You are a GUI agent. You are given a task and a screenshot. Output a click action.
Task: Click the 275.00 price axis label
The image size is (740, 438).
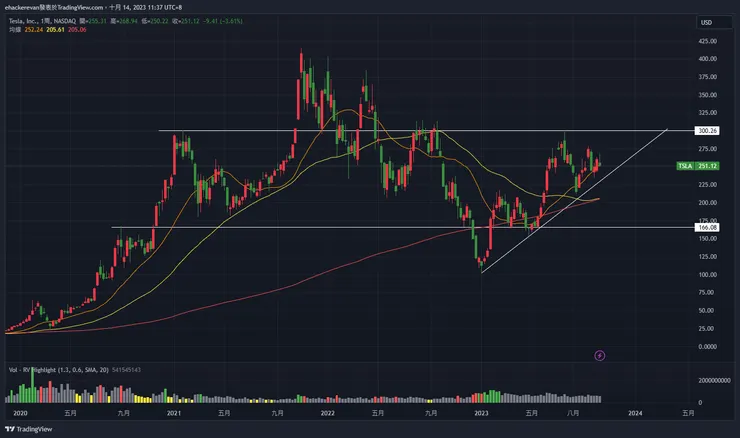707,149
